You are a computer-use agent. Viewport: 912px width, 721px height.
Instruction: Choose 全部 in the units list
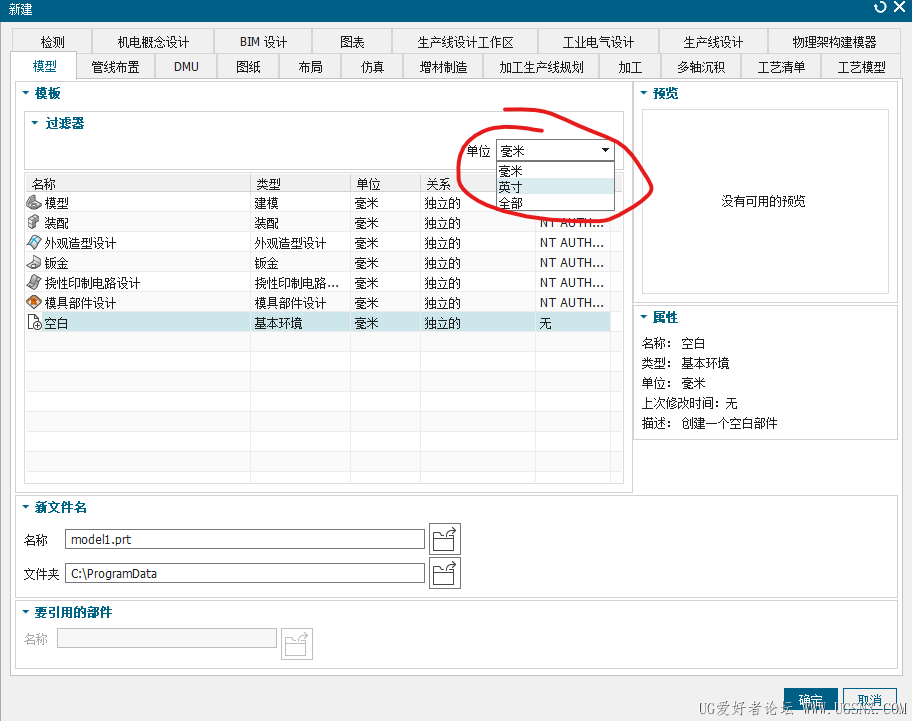coord(555,202)
